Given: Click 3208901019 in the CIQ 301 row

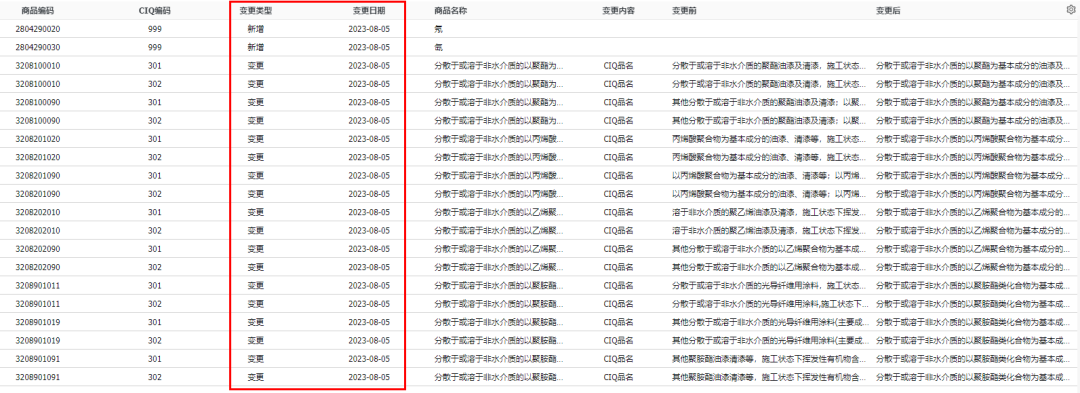Looking at the screenshot, I should pyautogui.click(x=38, y=322).
